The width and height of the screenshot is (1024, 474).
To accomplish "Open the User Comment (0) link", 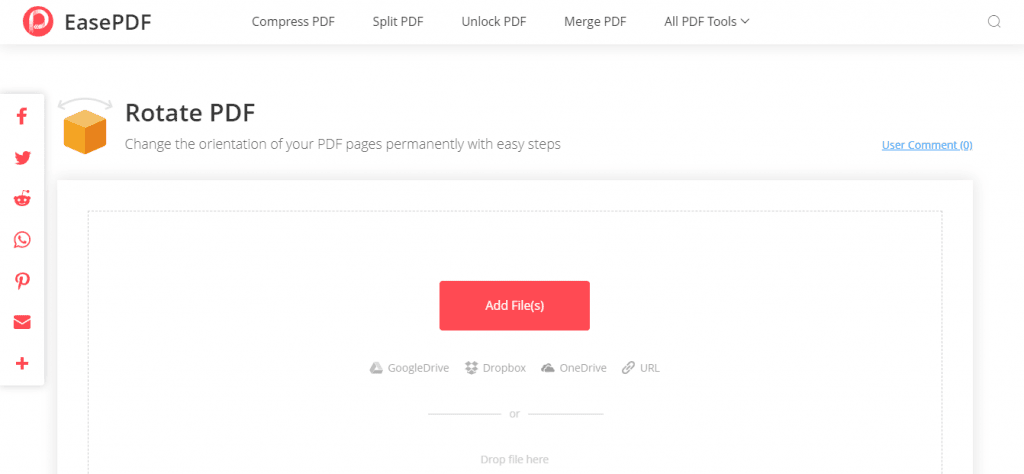I will point(927,145).
